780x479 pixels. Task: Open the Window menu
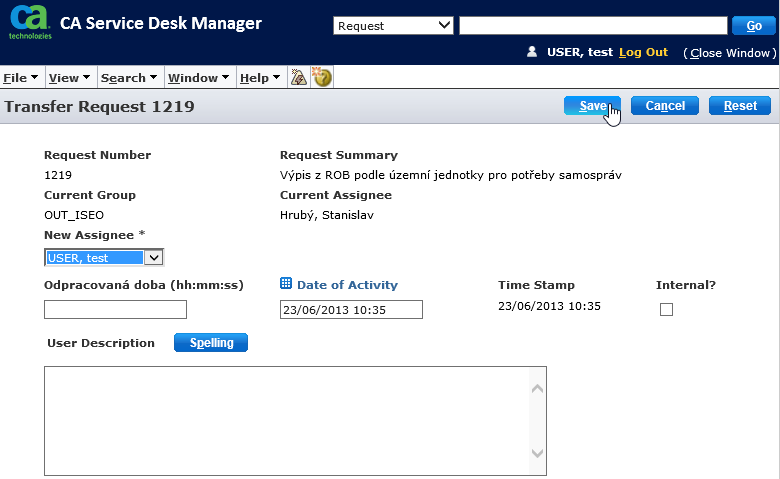(198, 78)
